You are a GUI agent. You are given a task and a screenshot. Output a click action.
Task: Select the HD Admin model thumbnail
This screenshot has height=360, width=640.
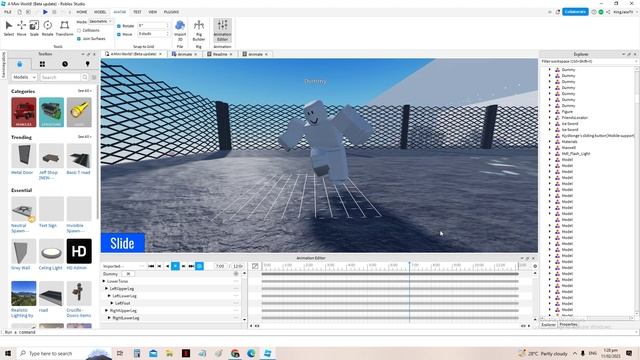click(79, 251)
